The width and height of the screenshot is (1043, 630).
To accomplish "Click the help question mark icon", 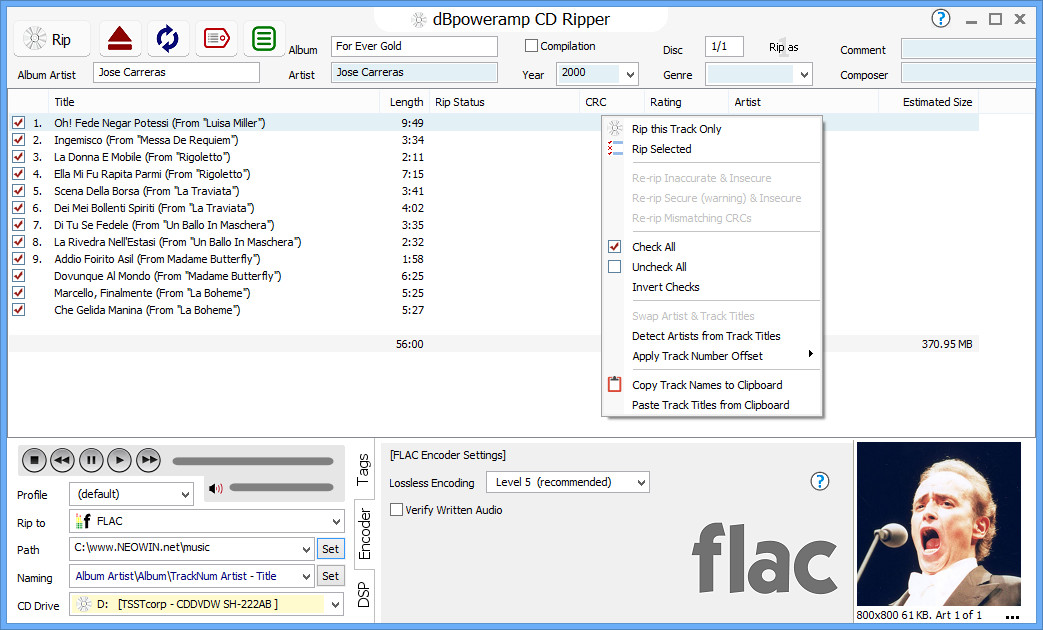I will pyautogui.click(x=940, y=18).
